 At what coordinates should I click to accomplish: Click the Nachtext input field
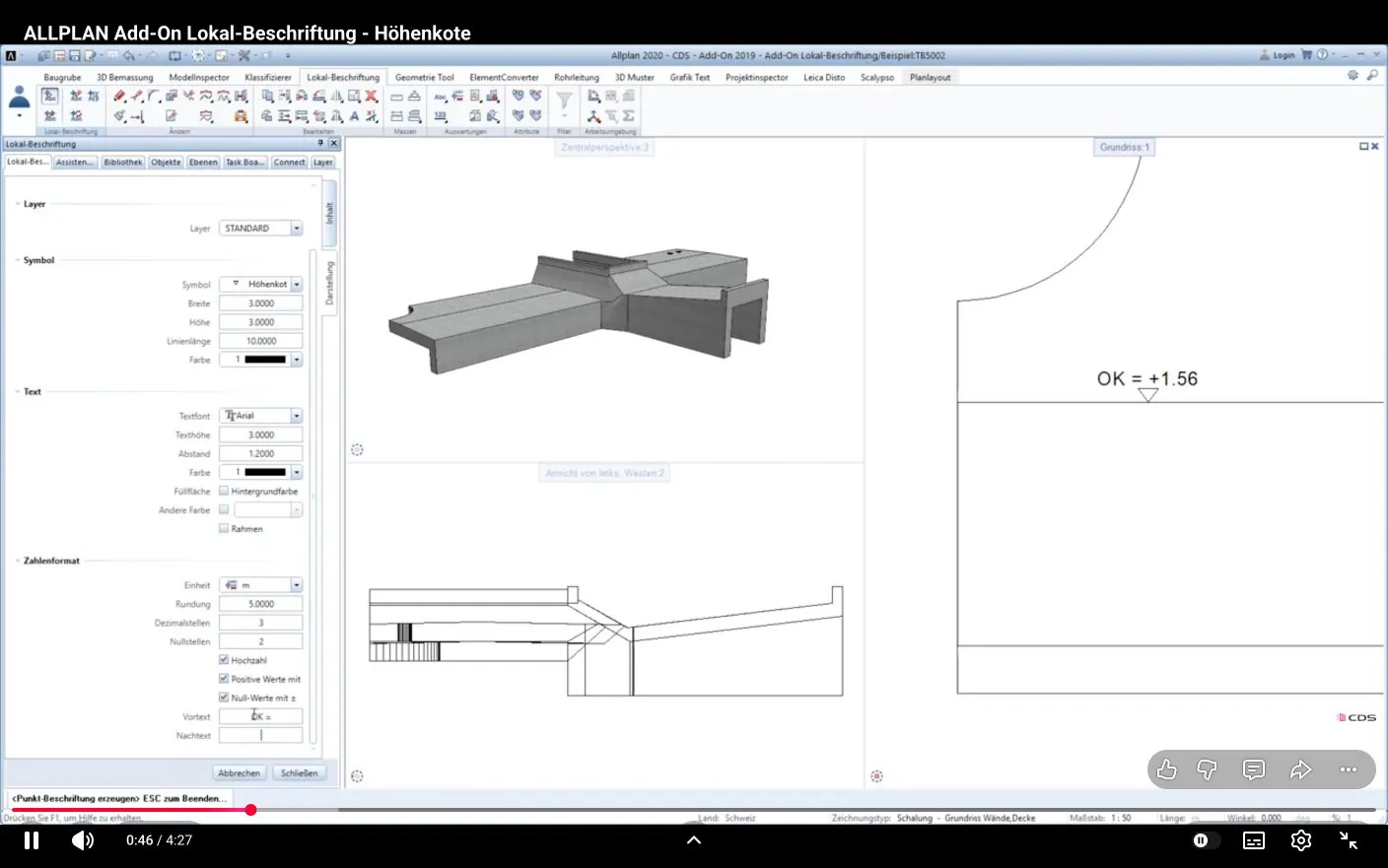pyautogui.click(x=260, y=736)
